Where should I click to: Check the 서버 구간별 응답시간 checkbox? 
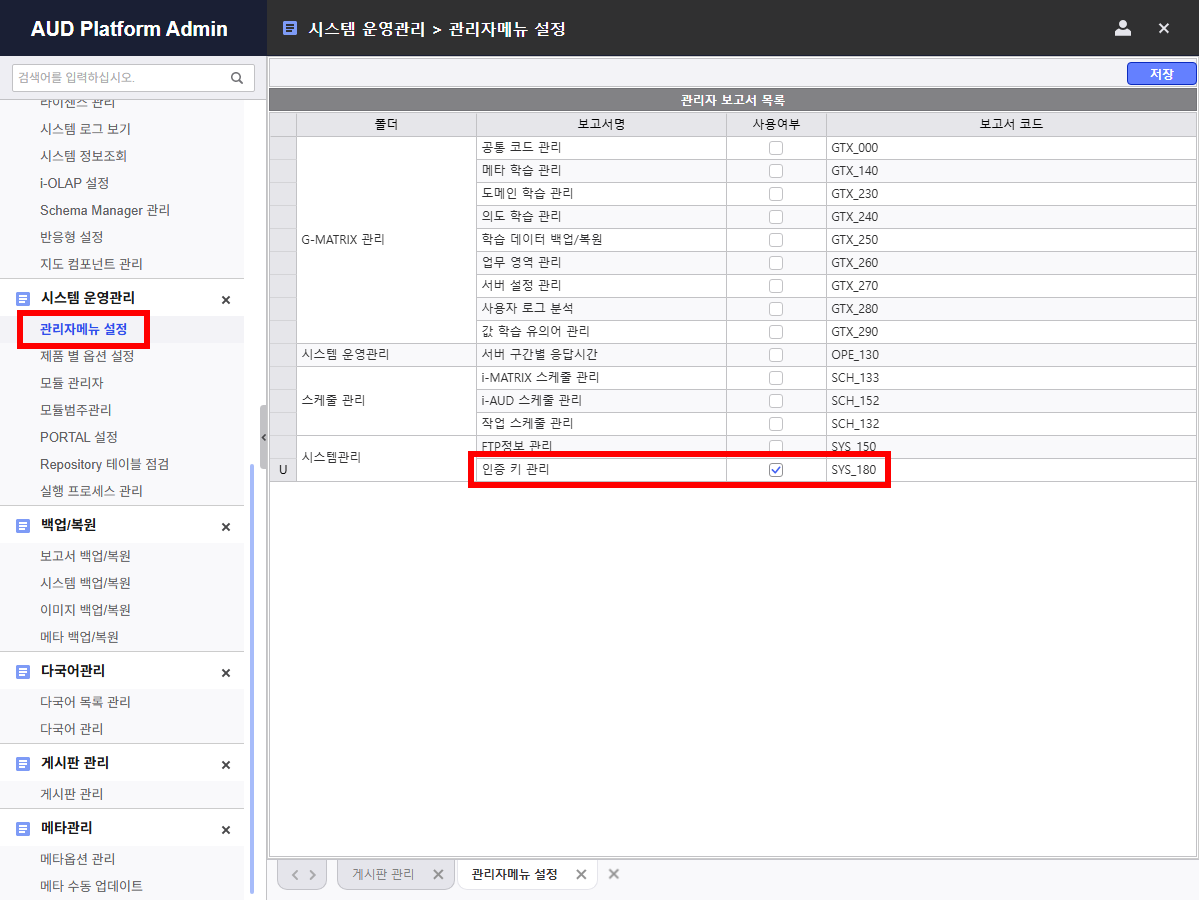click(776, 355)
